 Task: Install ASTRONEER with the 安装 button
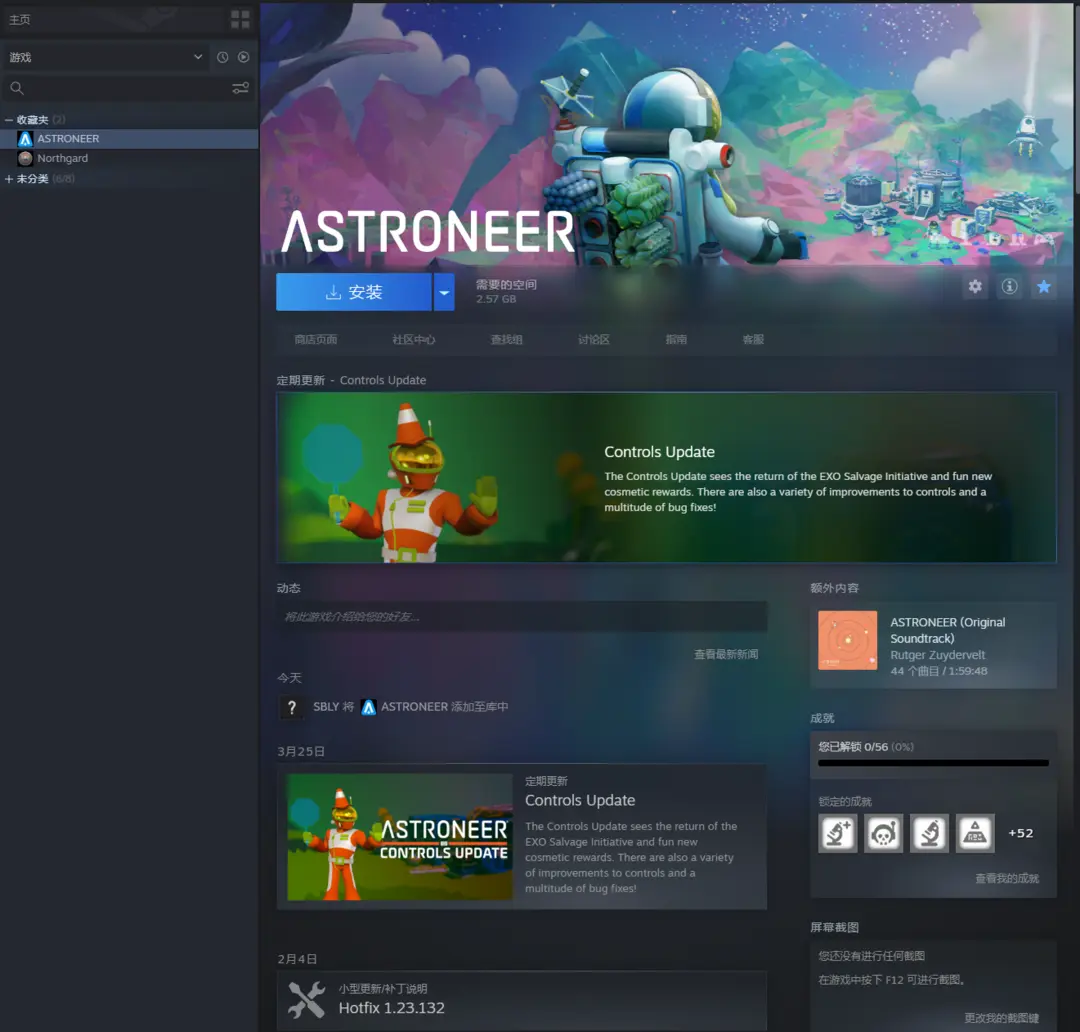354,292
